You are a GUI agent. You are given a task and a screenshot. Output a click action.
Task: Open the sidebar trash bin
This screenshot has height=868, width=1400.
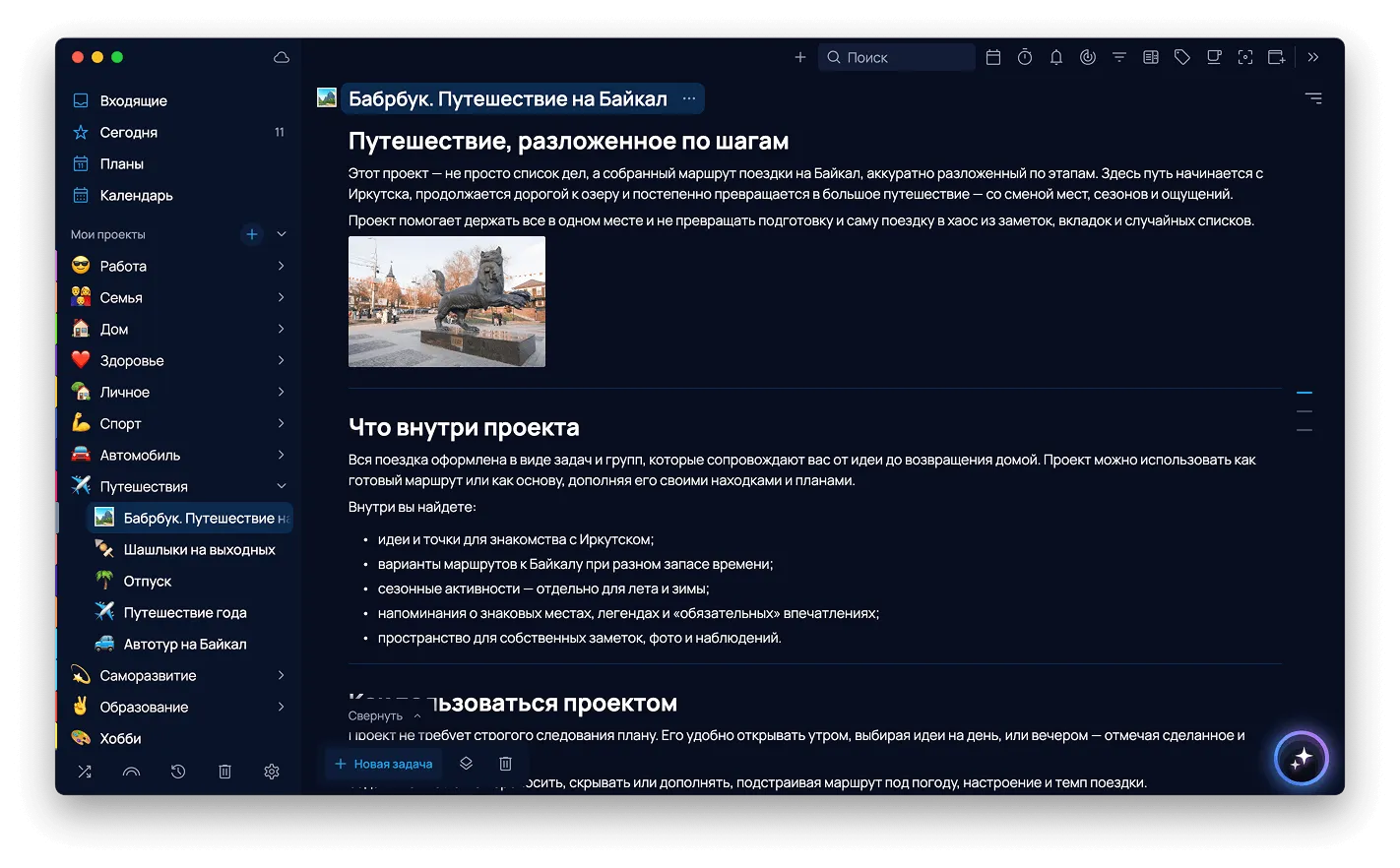[224, 772]
